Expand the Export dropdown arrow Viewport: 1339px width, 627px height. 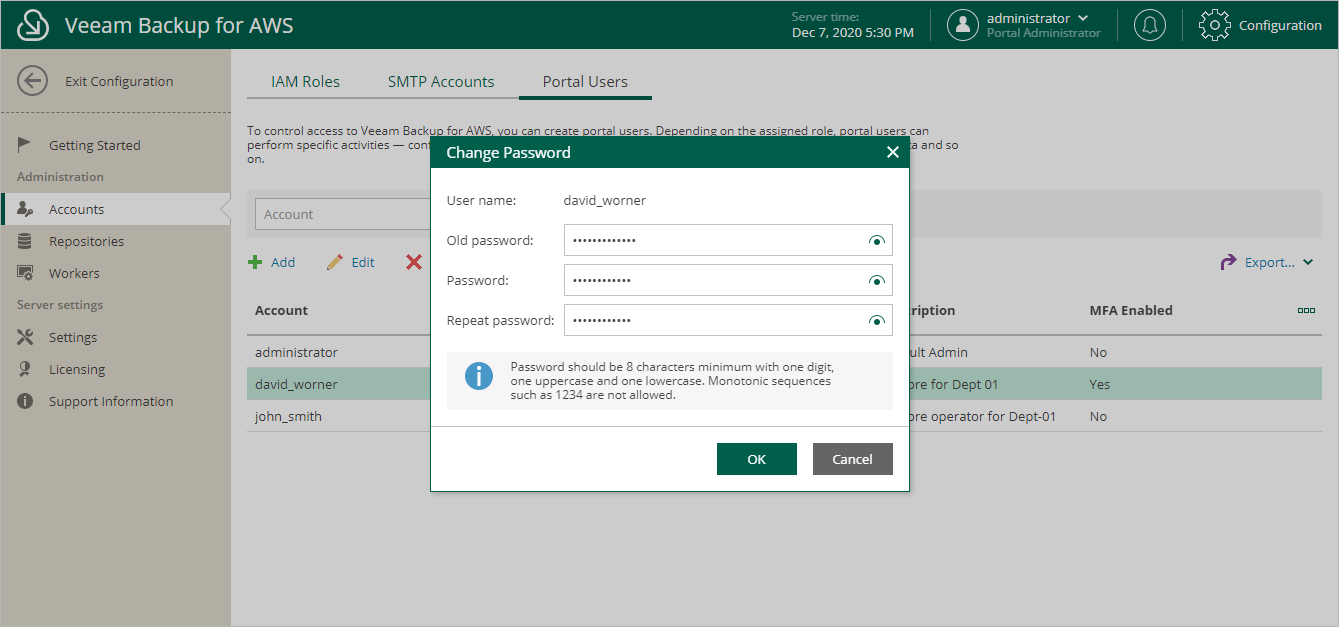coord(1309,263)
